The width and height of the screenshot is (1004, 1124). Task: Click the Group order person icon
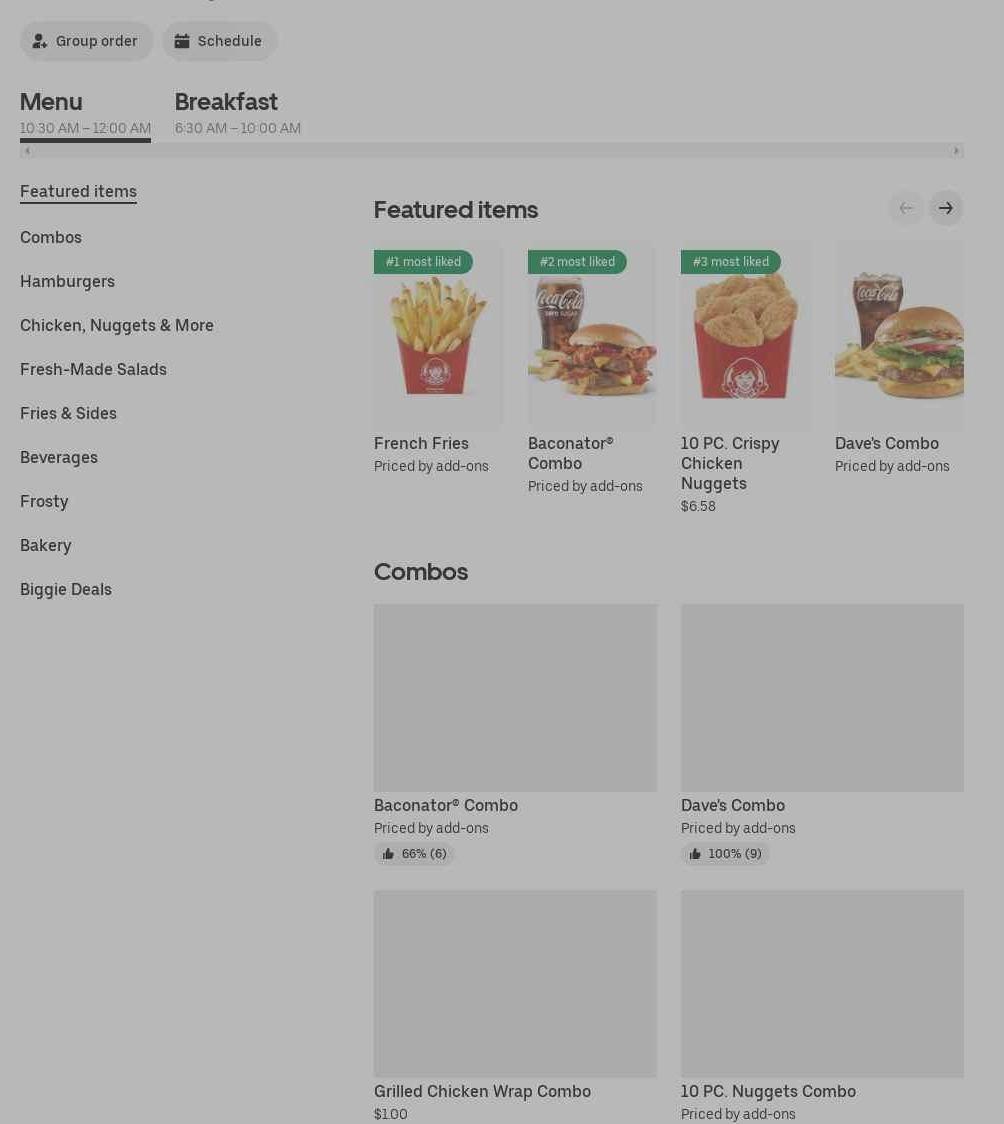click(x=39, y=41)
